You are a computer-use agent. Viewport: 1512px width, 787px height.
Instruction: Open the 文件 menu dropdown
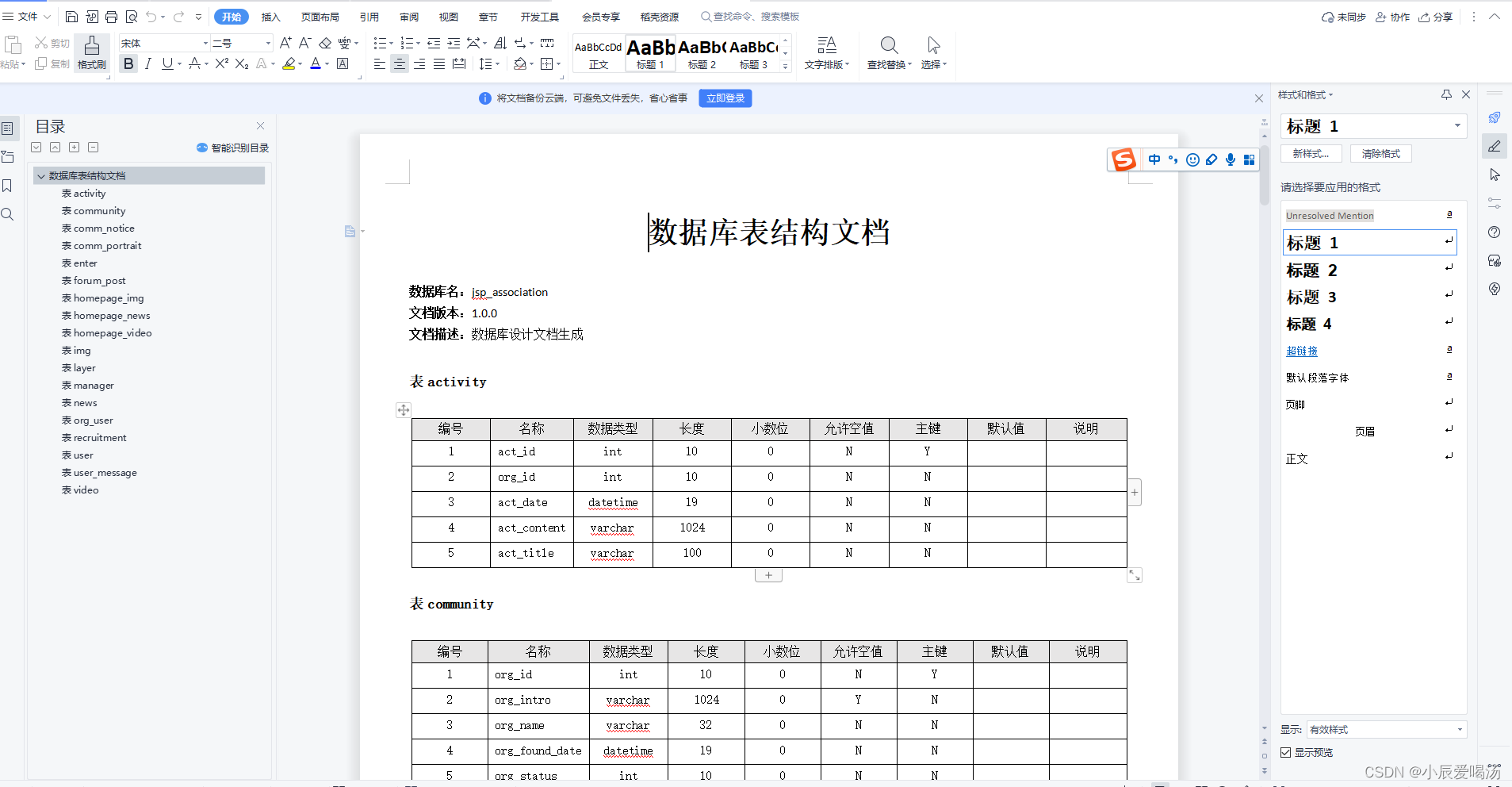click(x=27, y=17)
